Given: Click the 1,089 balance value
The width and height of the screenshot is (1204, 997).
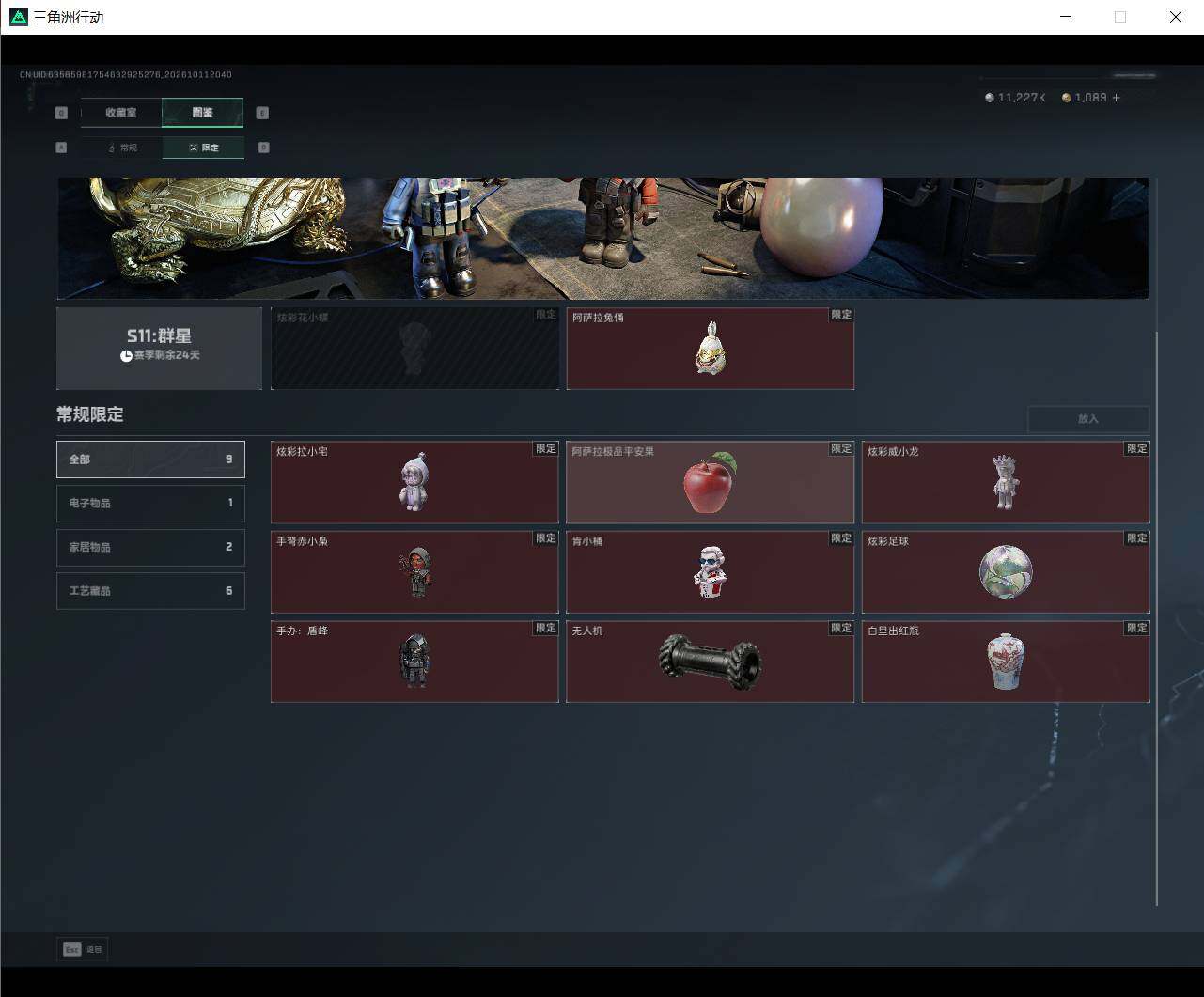Looking at the screenshot, I should (1090, 98).
